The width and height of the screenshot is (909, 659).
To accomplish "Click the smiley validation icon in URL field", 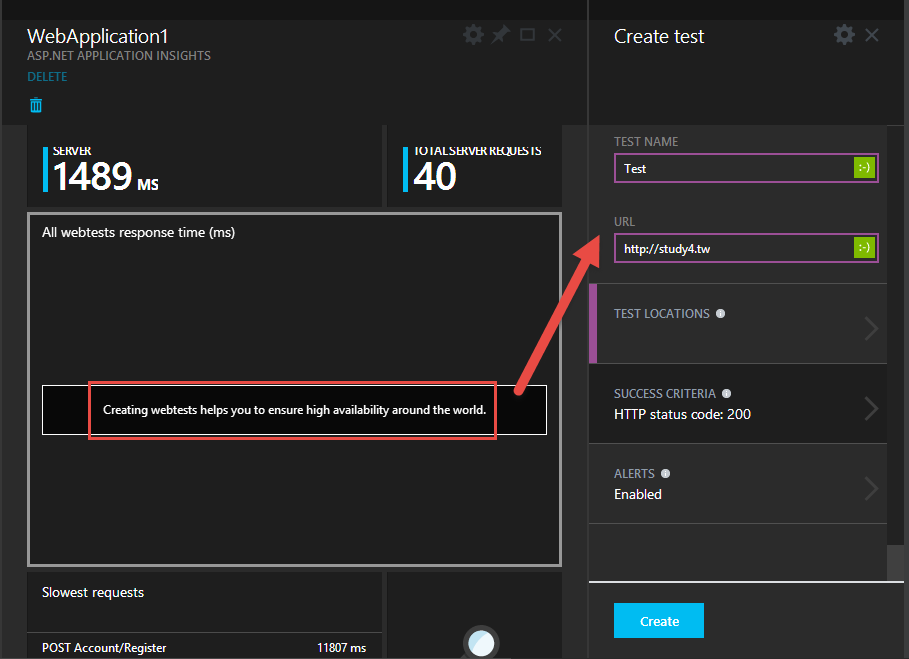I will 864,248.
